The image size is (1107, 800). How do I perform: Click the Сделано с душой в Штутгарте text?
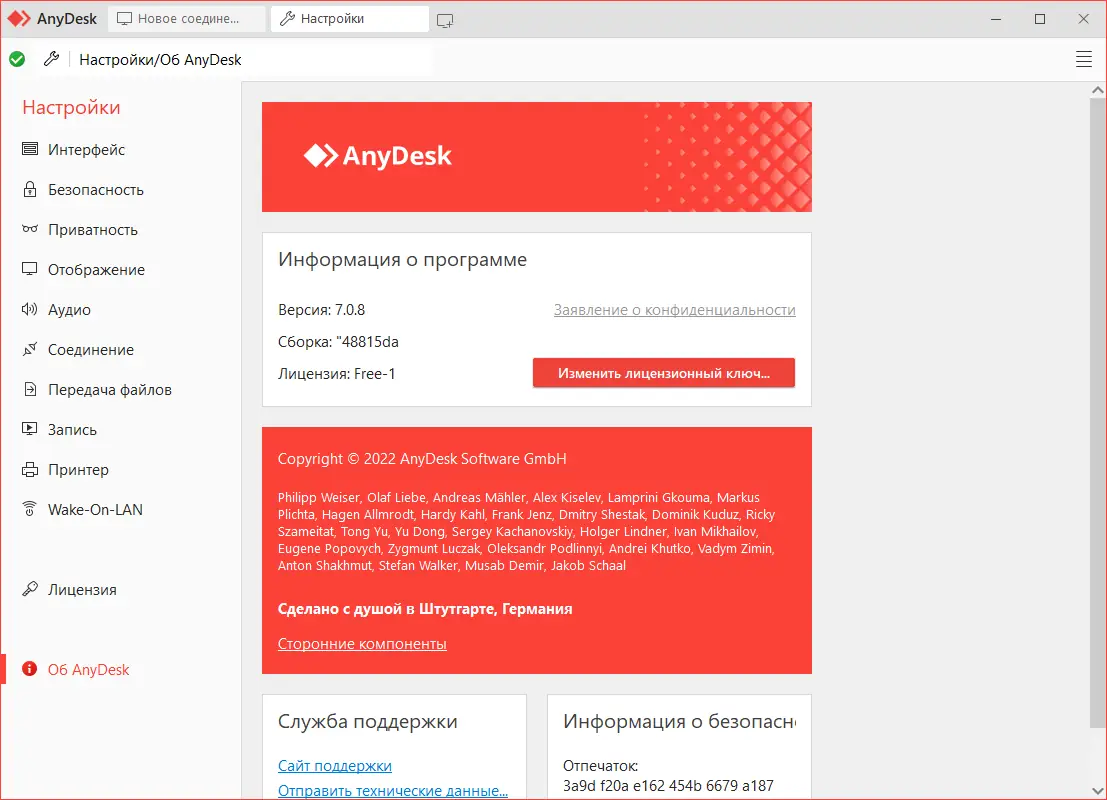pos(425,609)
